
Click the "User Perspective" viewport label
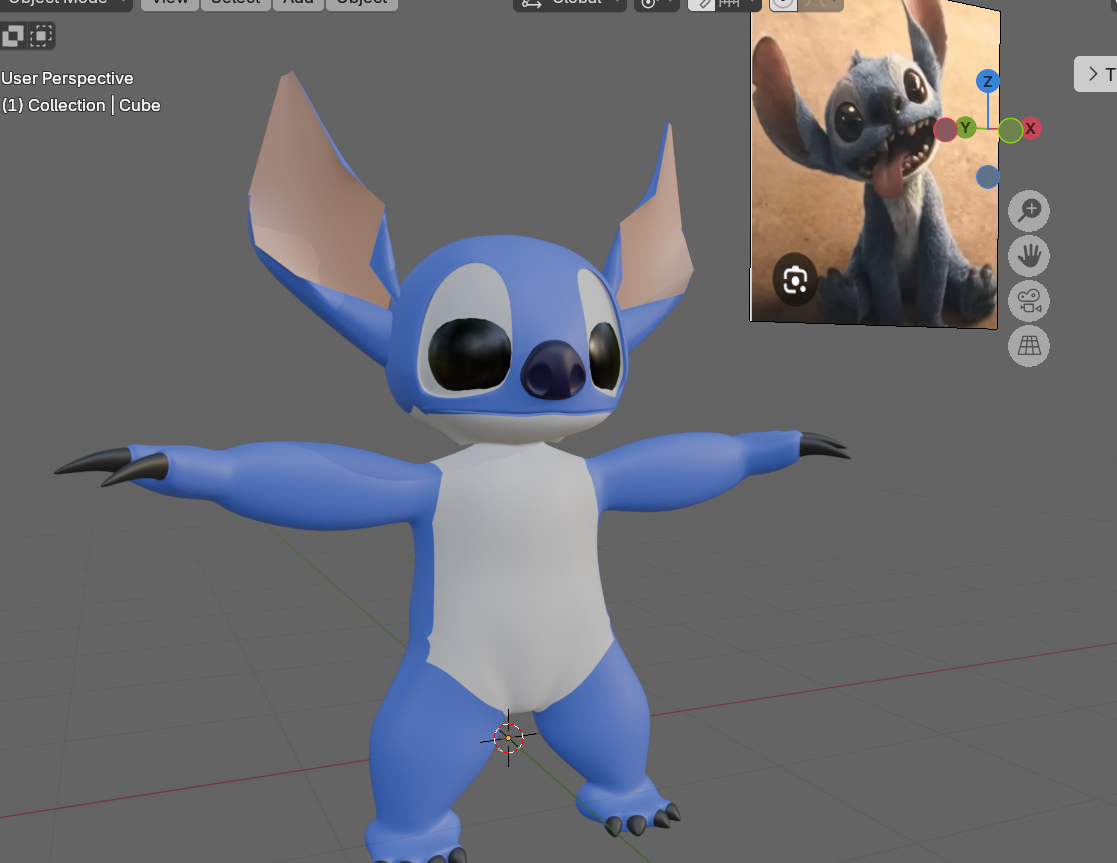click(x=68, y=78)
